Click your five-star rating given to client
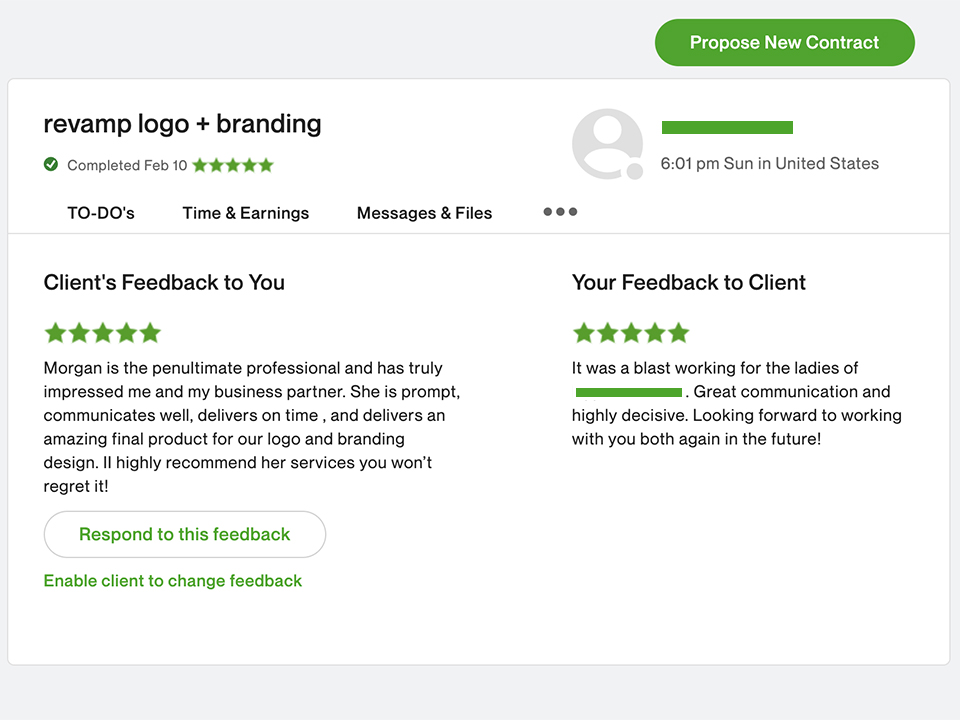 coord(631,333)
